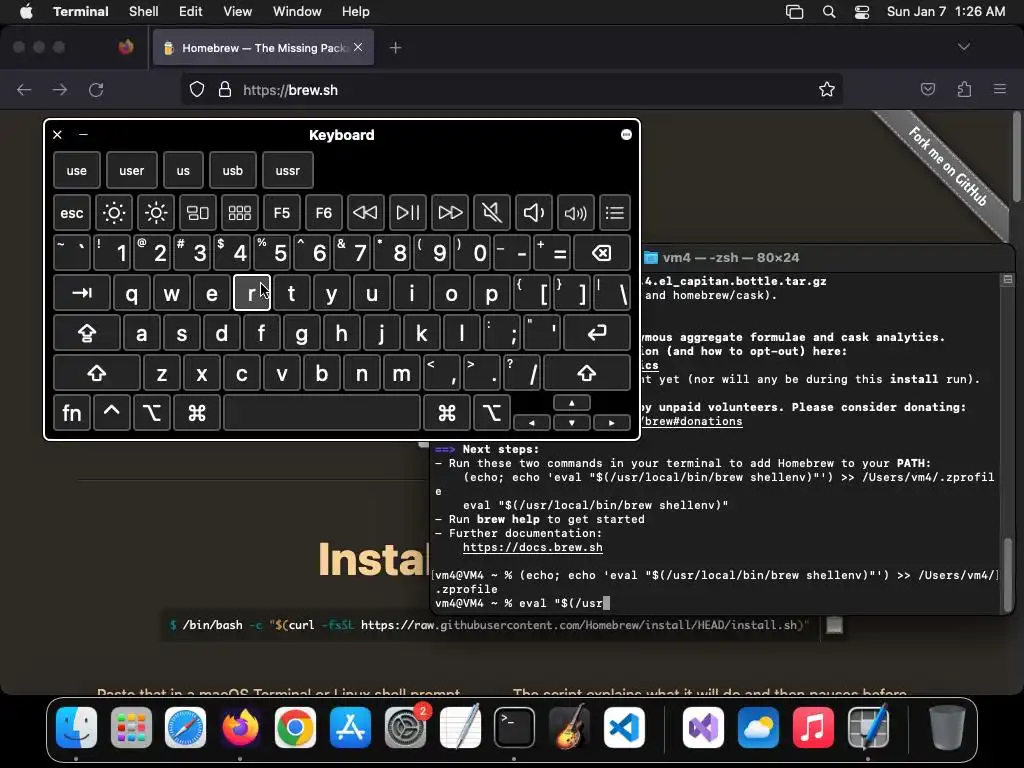Image resolution: width=1024 pixels, height=768 pixels.
Task: Tap the left arrow key
Action: point(532,423)
